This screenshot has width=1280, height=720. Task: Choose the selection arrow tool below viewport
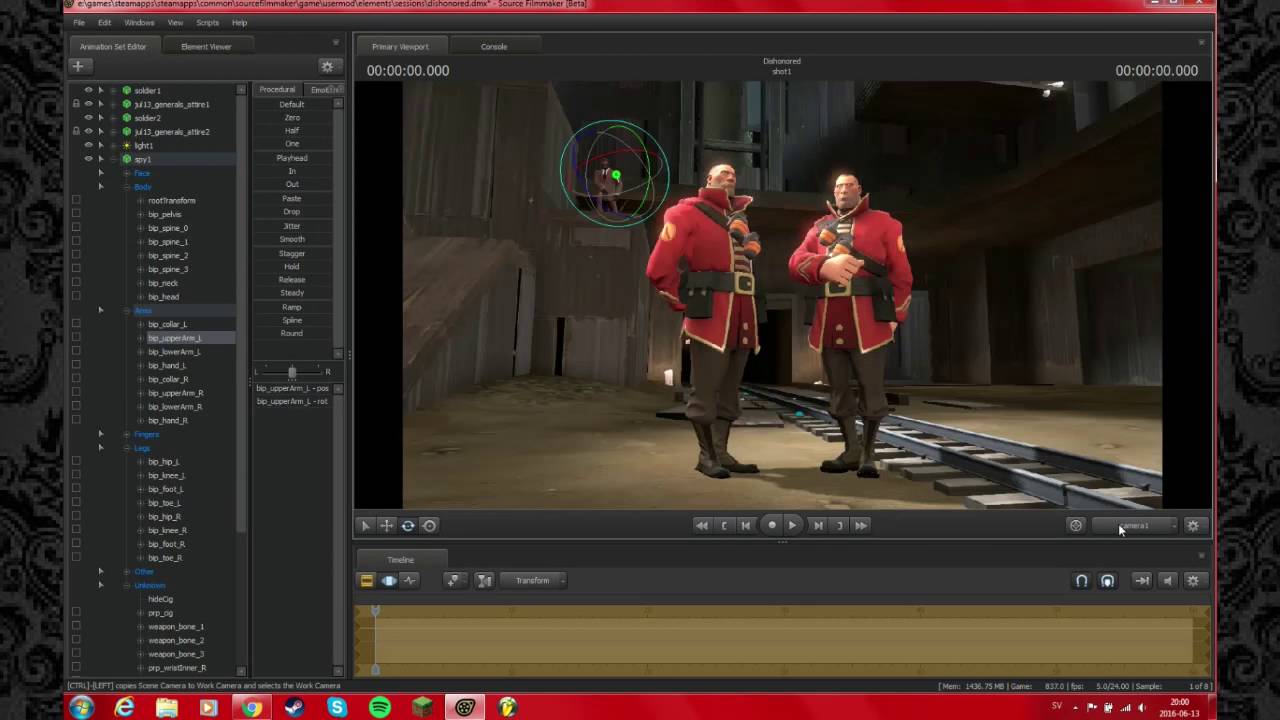(x=365, y=525)
